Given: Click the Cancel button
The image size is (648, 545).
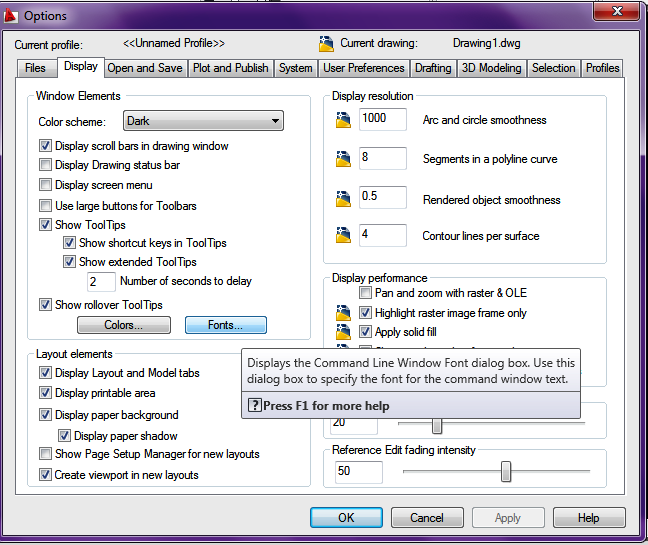Looking at the screenshot, I should (x=427, y=517).
